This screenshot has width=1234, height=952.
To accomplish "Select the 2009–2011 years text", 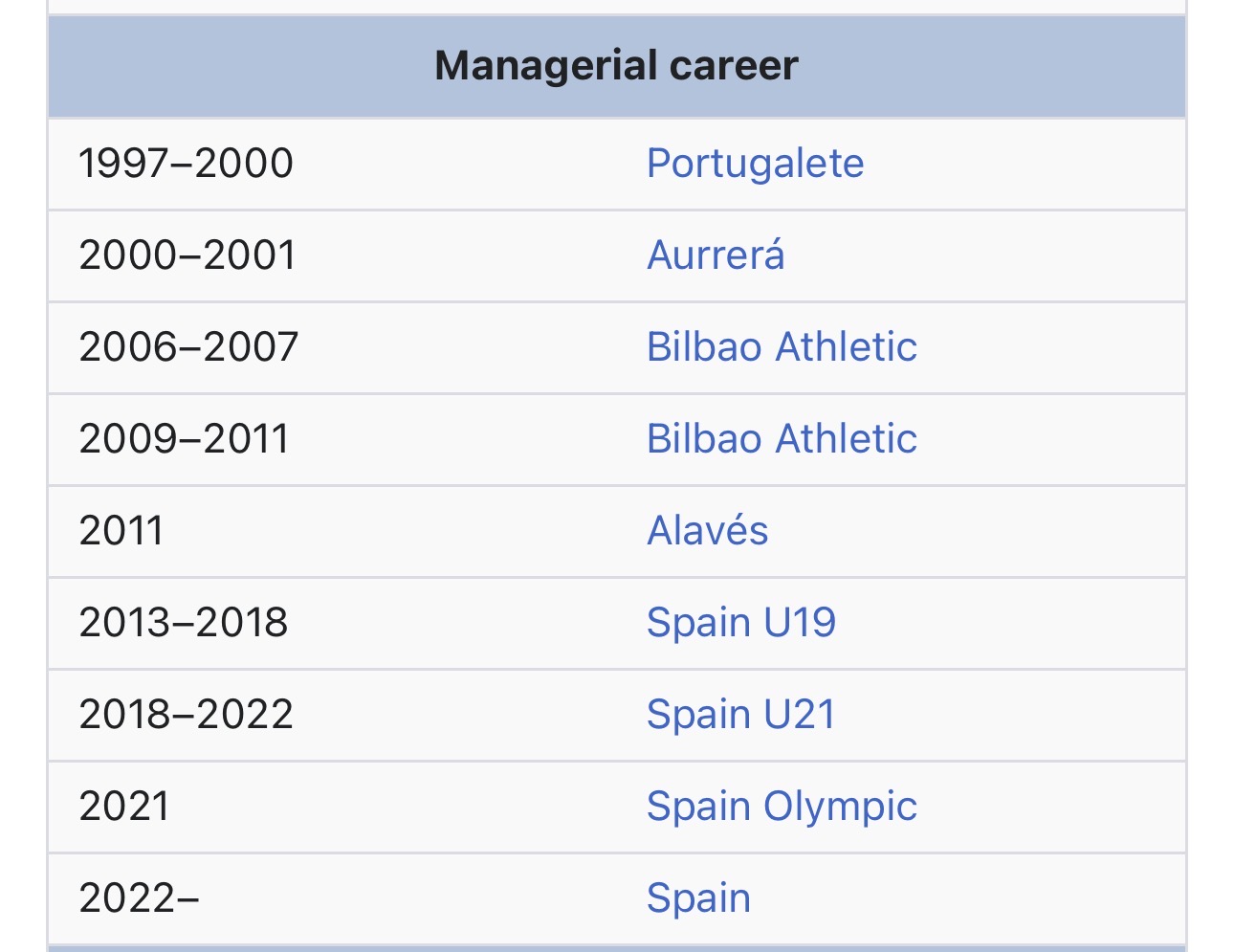I will click(184, 439).
